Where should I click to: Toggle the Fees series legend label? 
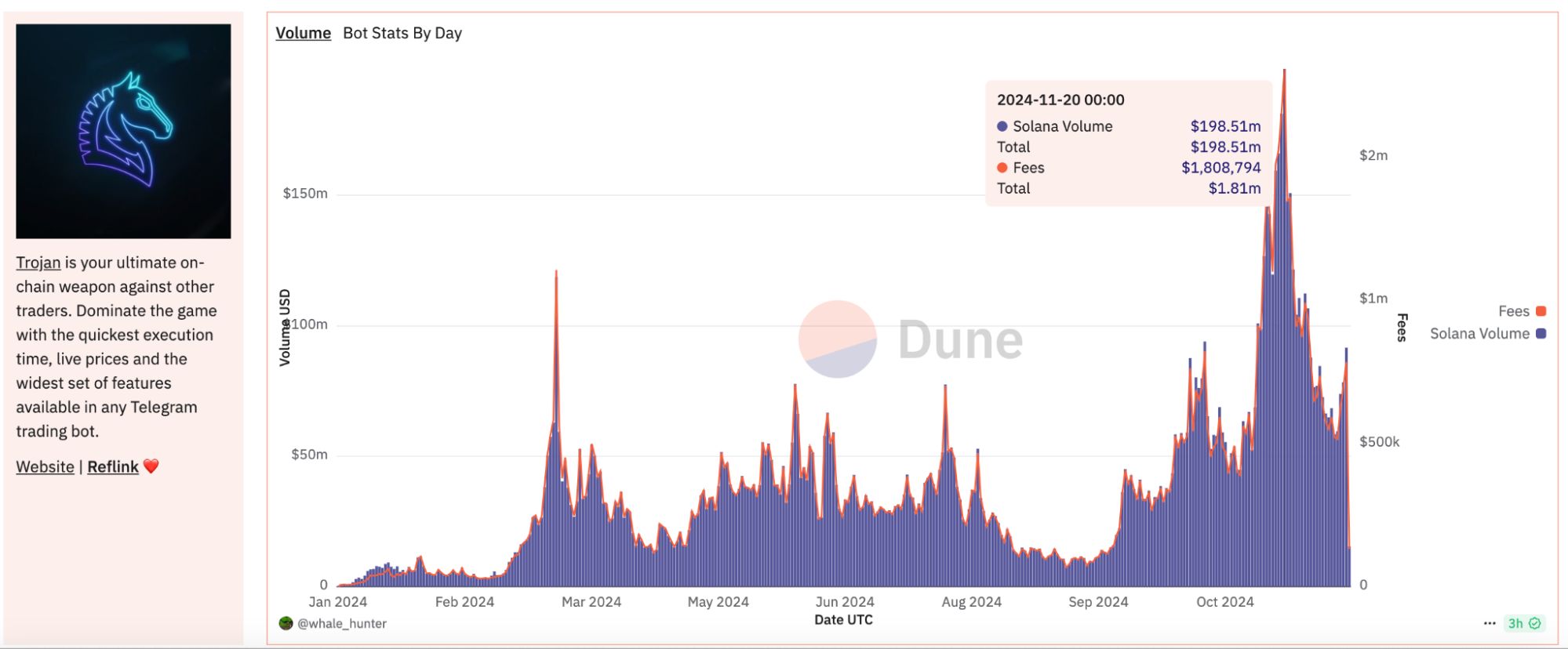1513,311
